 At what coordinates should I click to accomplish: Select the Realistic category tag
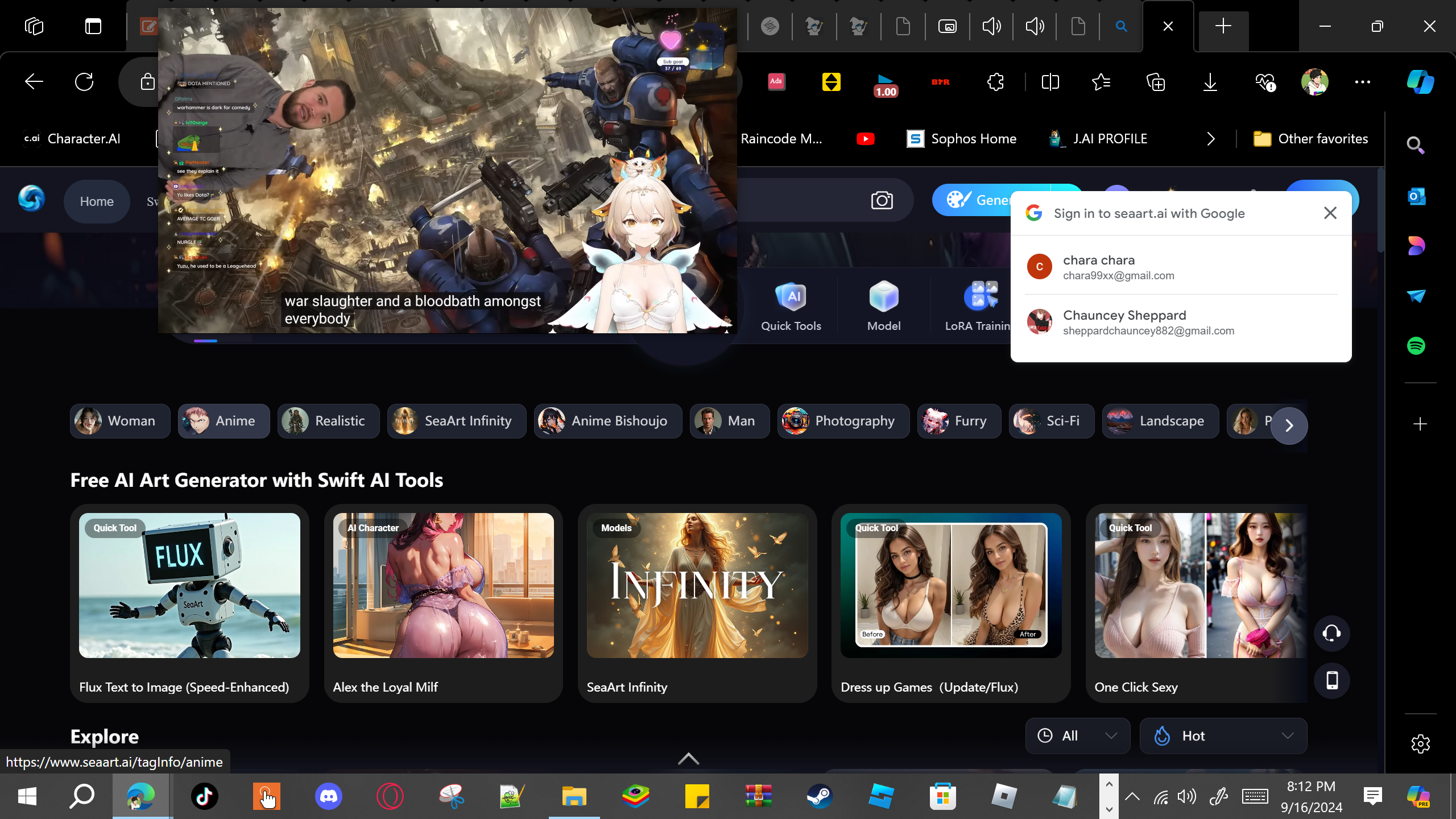(x=329, y=421)
